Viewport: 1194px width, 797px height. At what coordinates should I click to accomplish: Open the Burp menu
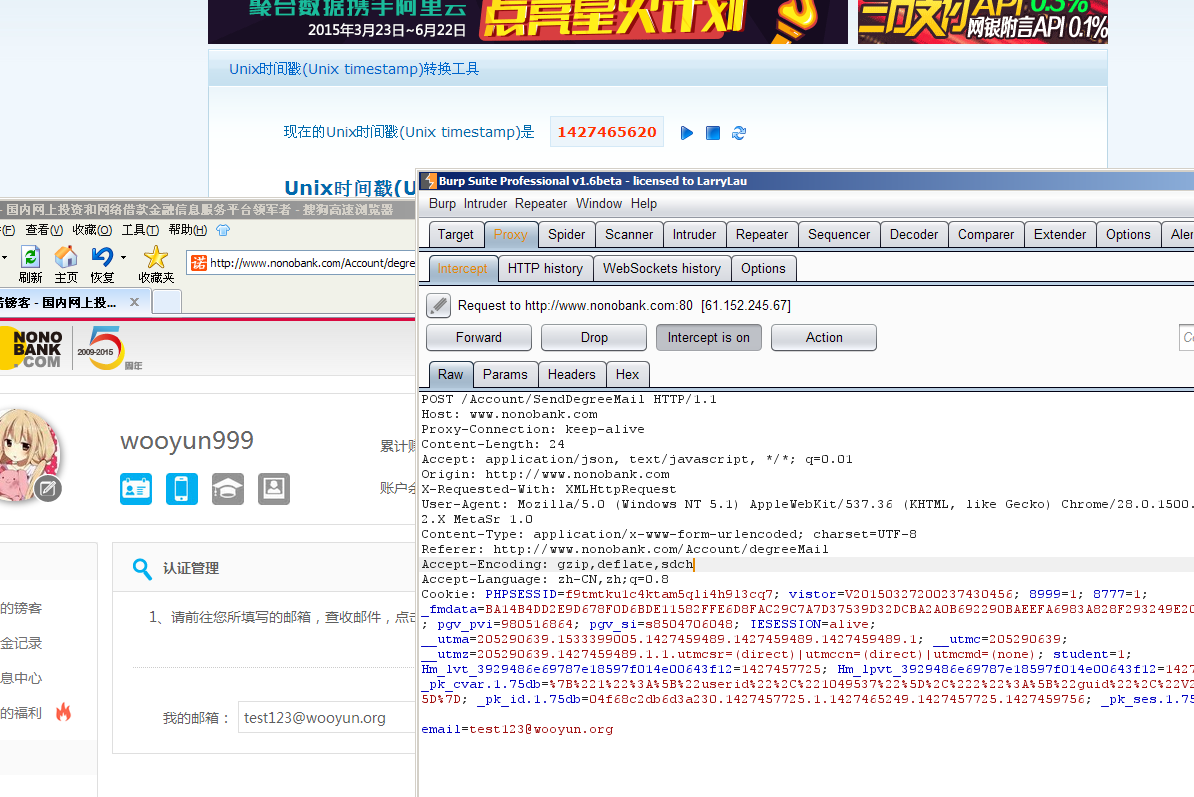442,203
